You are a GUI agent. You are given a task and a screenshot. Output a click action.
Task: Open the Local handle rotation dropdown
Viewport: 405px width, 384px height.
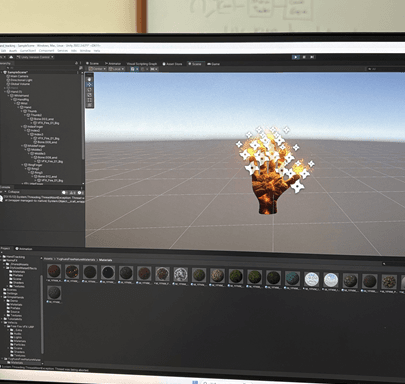coord(116,69)
